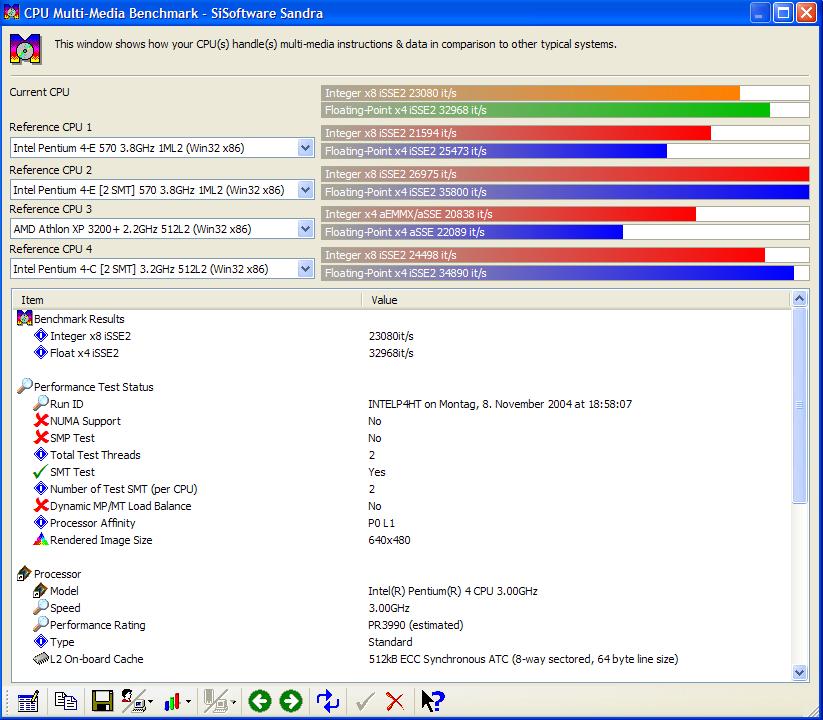This screenshot has height=720, width=823.
Task: Open Reference CPU 4 dropdown
Action: point(305,269)
